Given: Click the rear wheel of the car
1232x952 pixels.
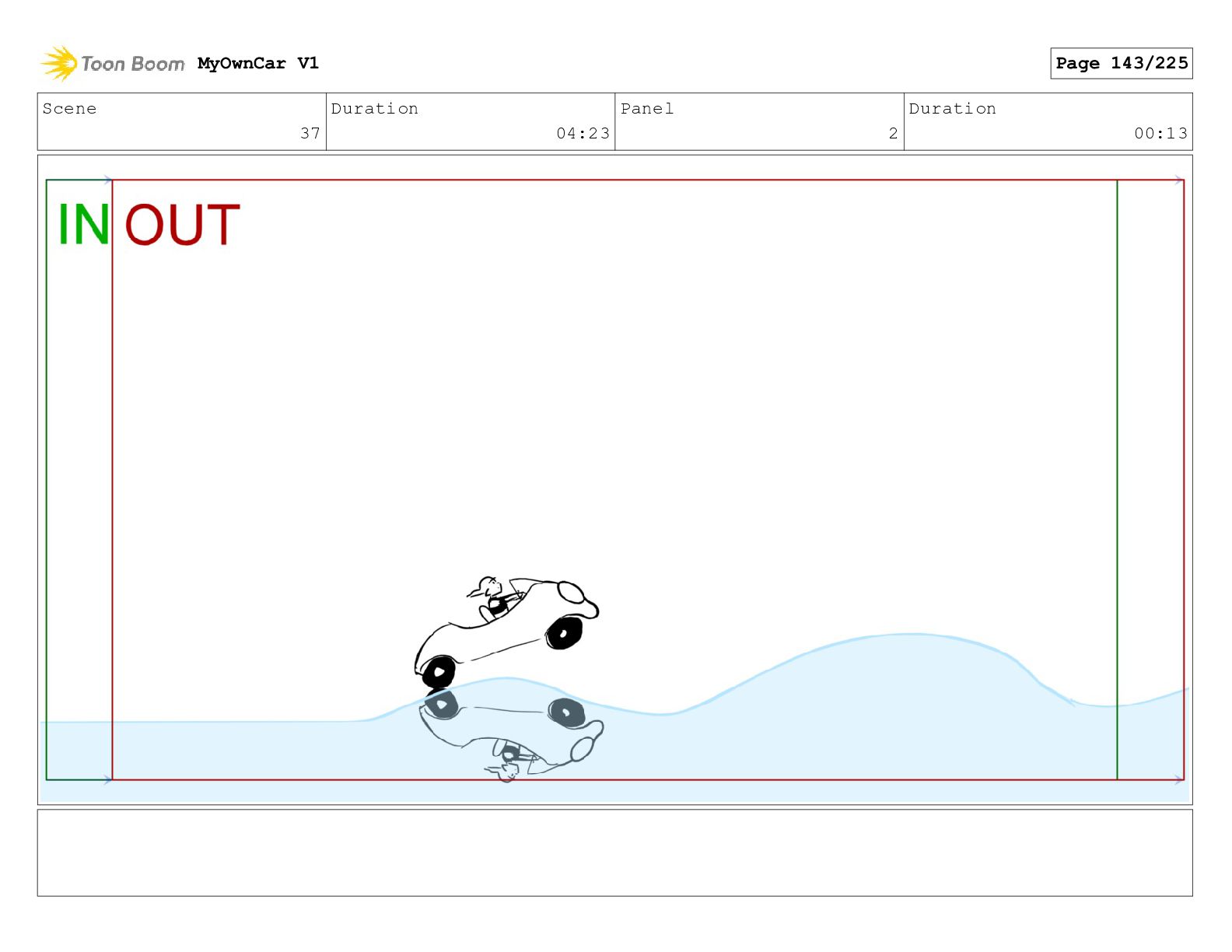Looking at the screenshot, I should [x=439, y=672].
